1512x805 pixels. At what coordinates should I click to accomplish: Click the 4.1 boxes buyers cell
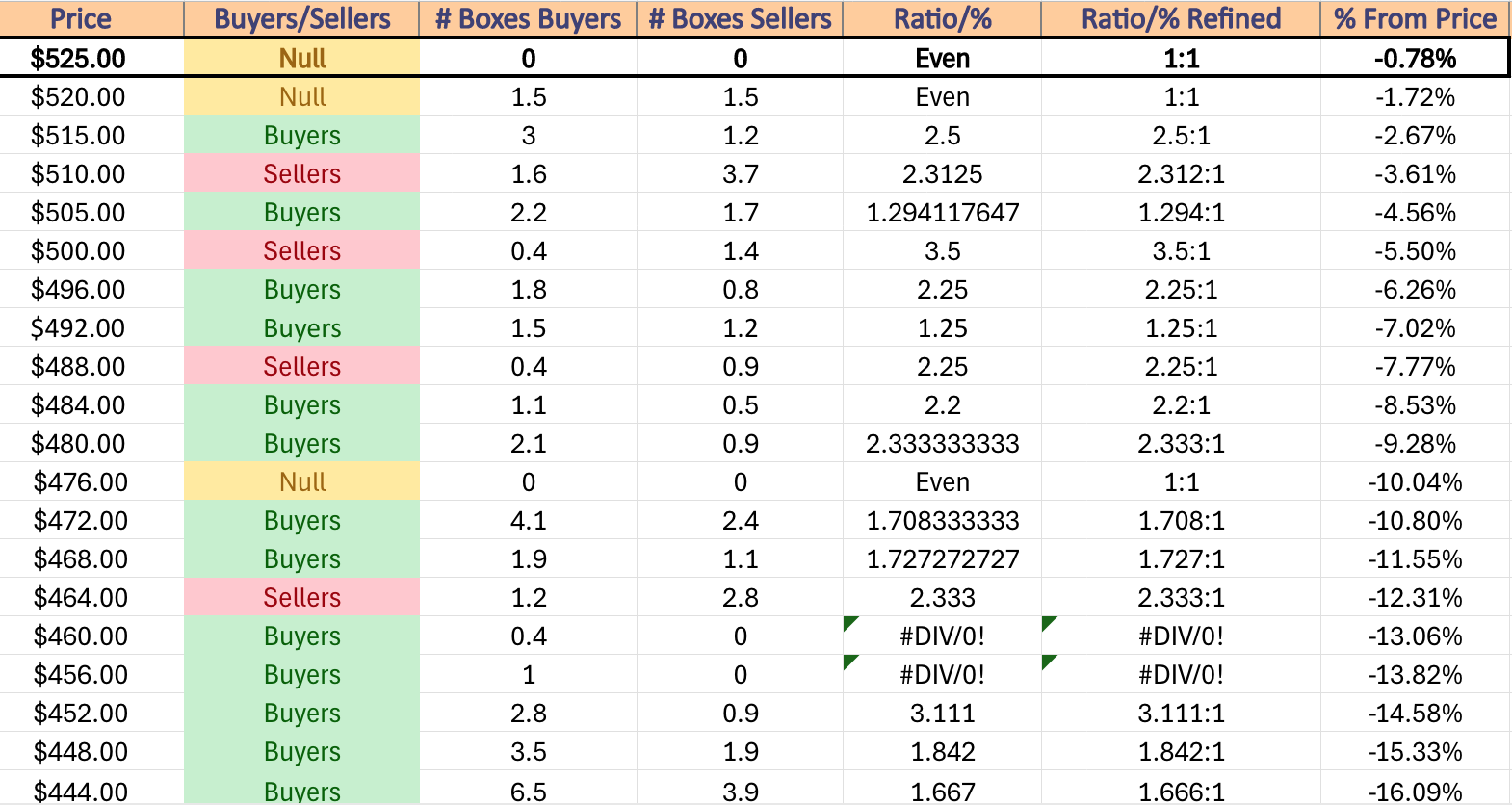pyautogui.click(x=528, y=520)
